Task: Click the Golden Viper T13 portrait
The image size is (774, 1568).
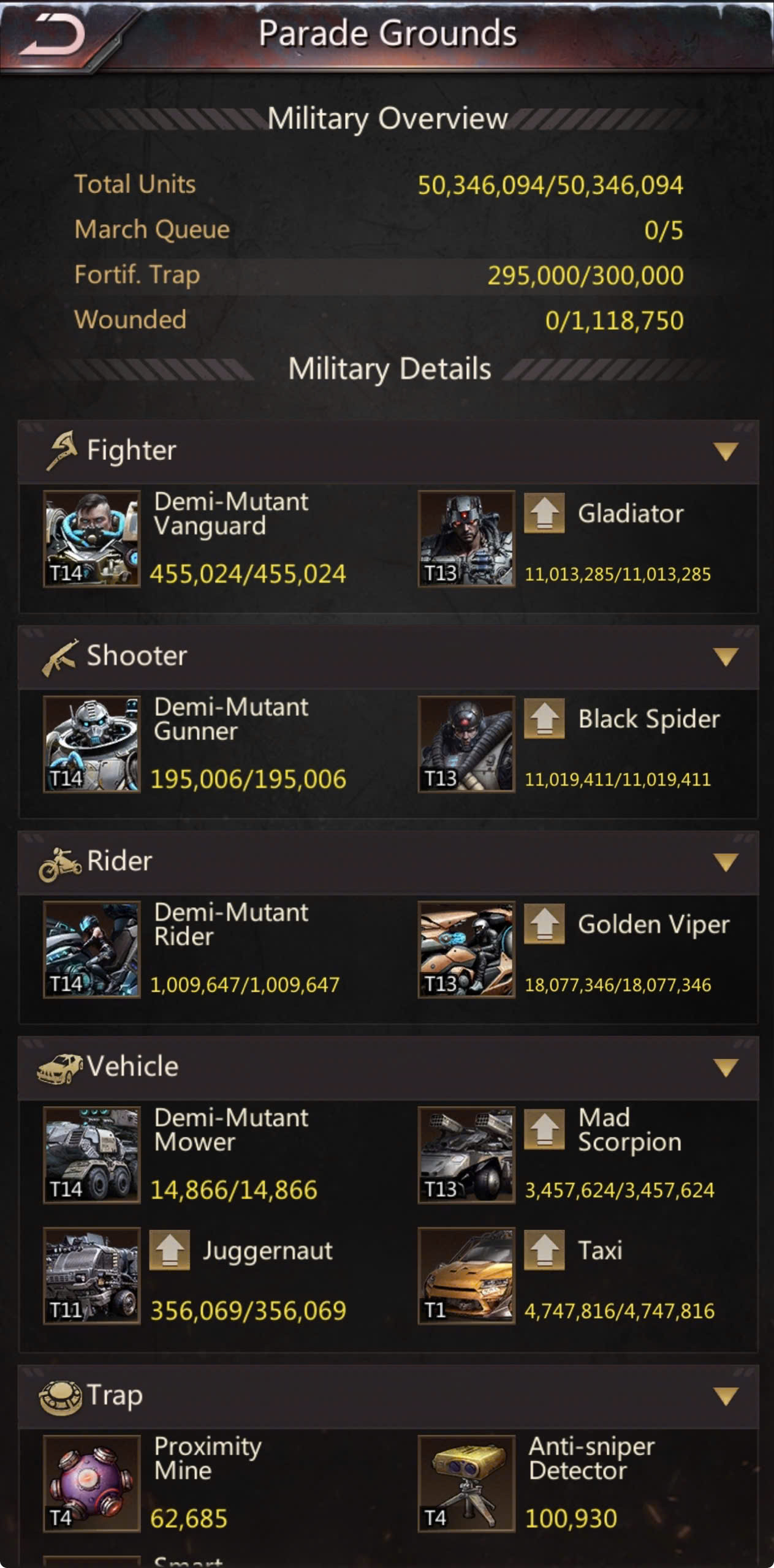Action: (x=466, y=949)
